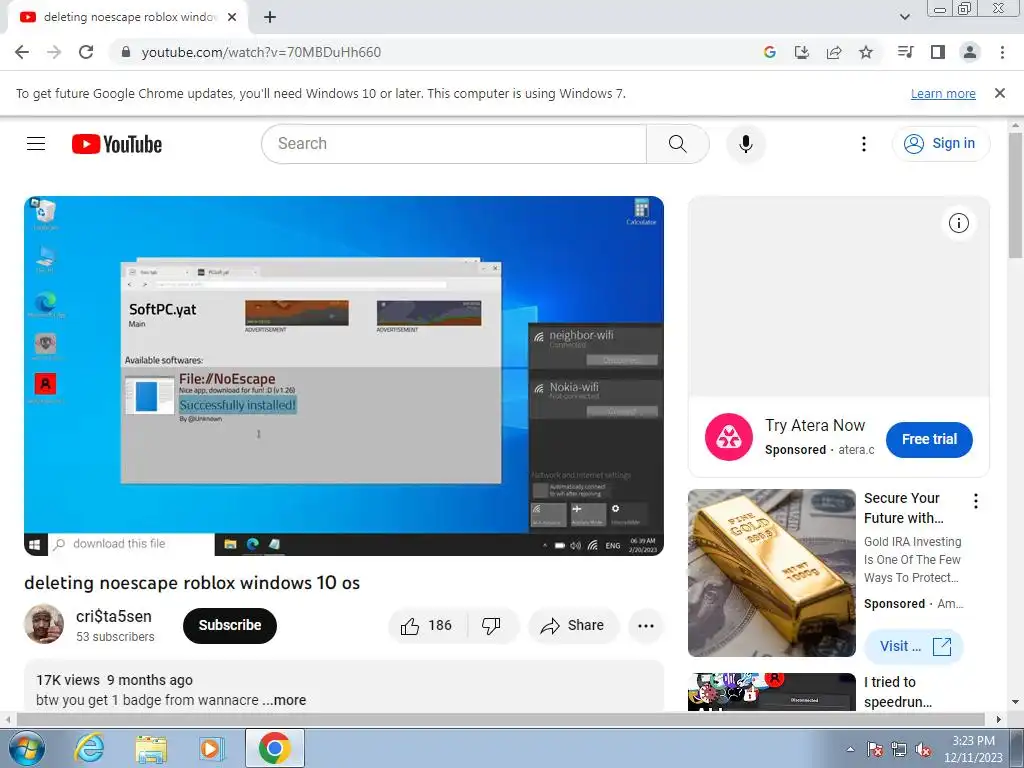Click the video player
Image resolution: width=1024 pixels, height=768 pixels.
point(344,376)
